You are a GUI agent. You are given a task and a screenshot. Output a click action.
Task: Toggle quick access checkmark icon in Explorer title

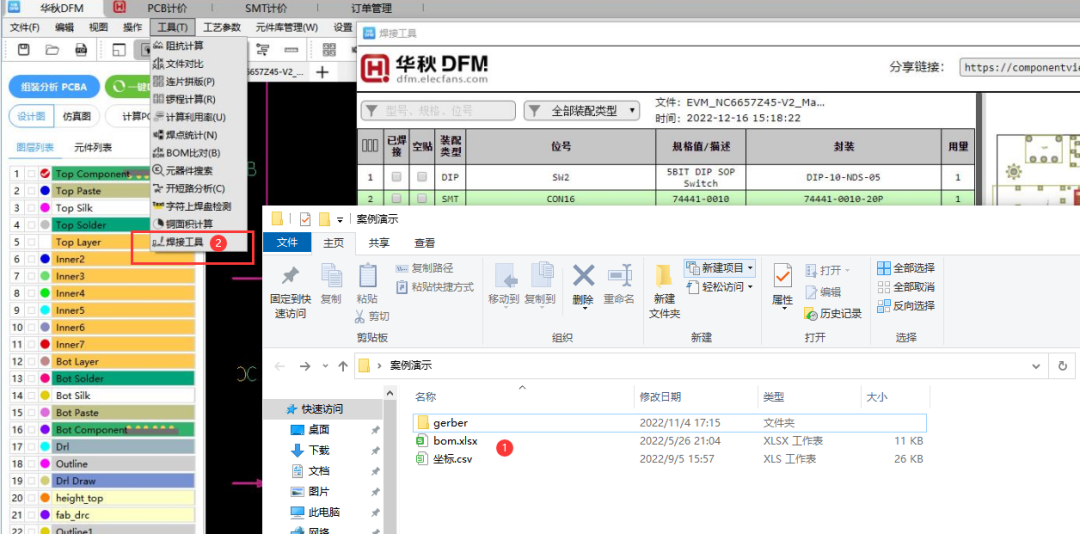coord(306,219)
